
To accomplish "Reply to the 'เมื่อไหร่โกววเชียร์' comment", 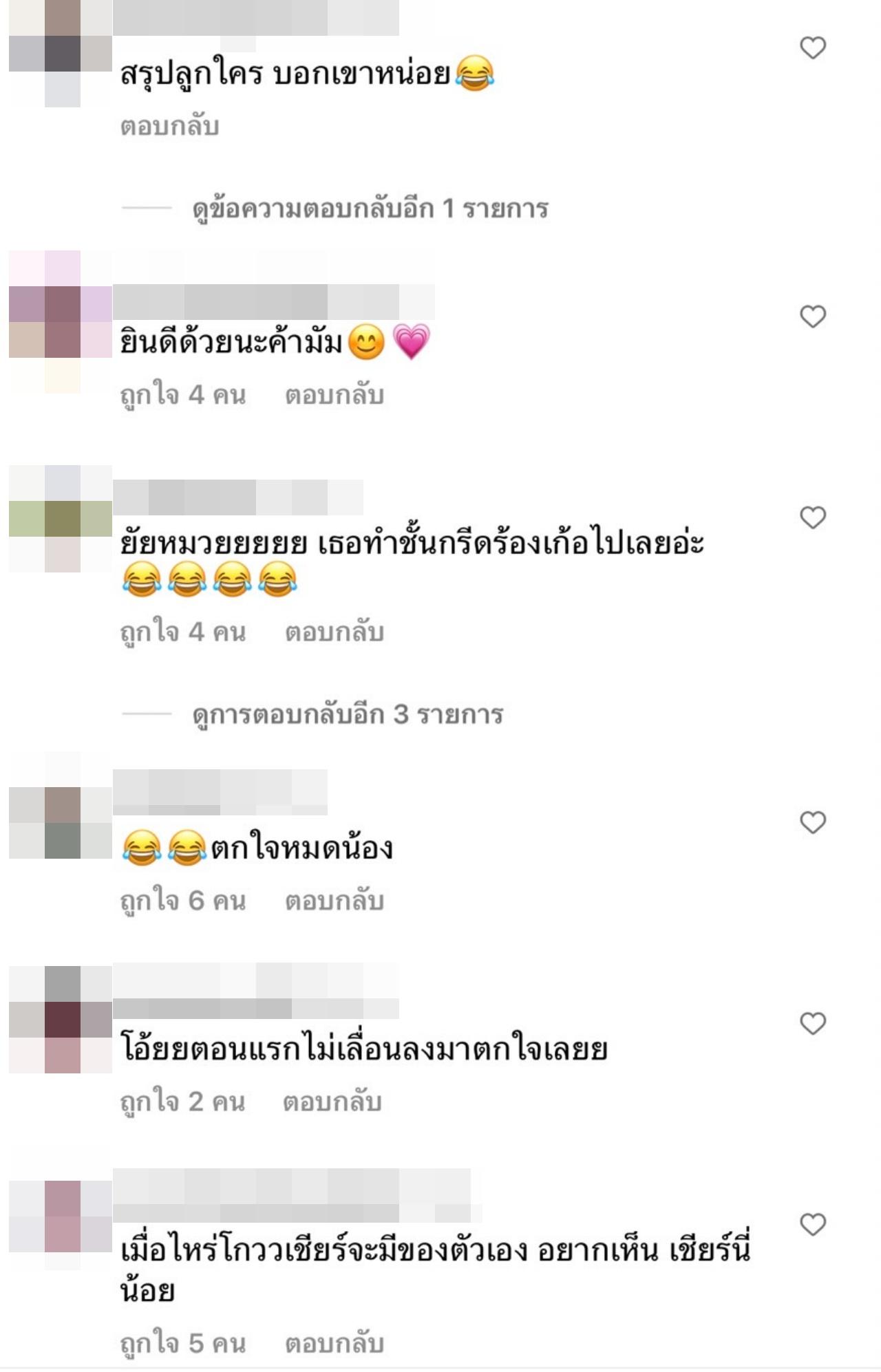I will 335,1344.
